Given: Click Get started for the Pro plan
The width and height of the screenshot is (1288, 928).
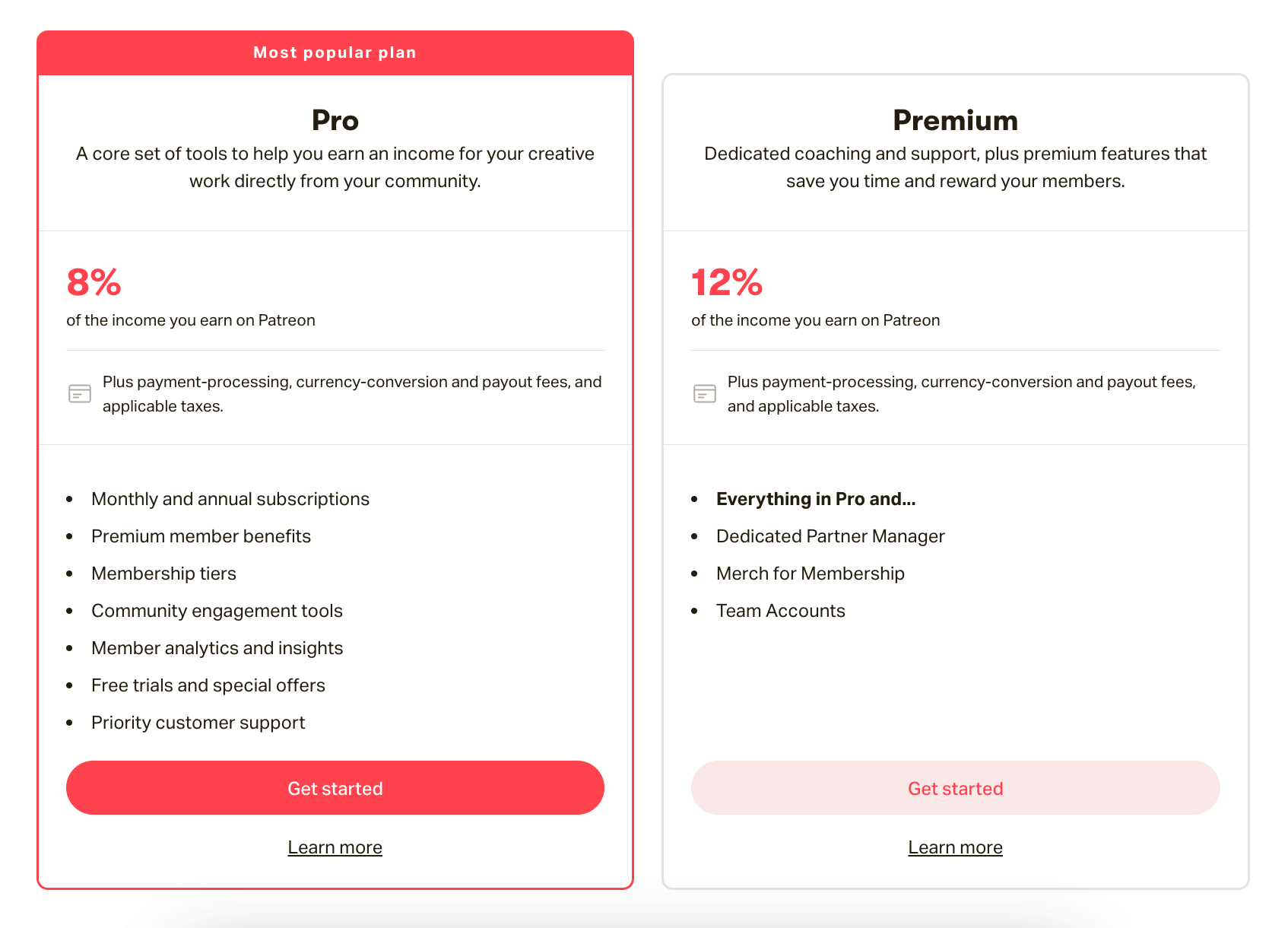Looking at the screenshot, I should pos(335,788).
